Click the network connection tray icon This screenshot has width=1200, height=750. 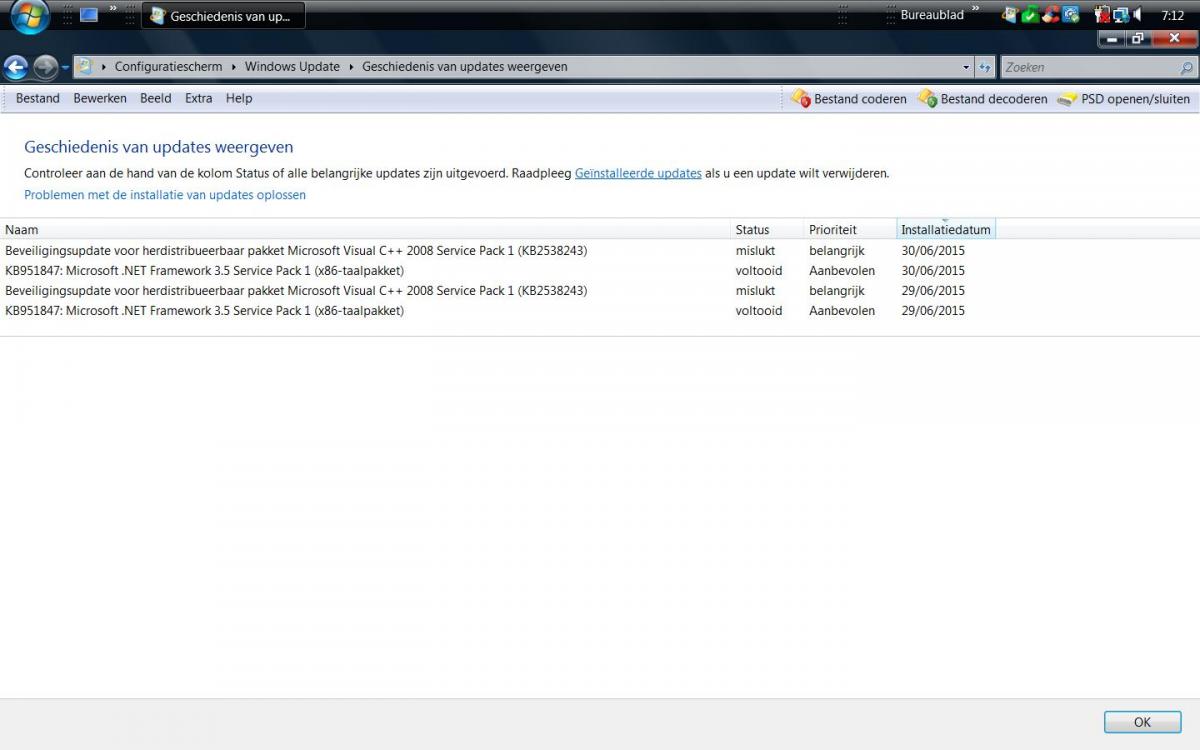1121,15
